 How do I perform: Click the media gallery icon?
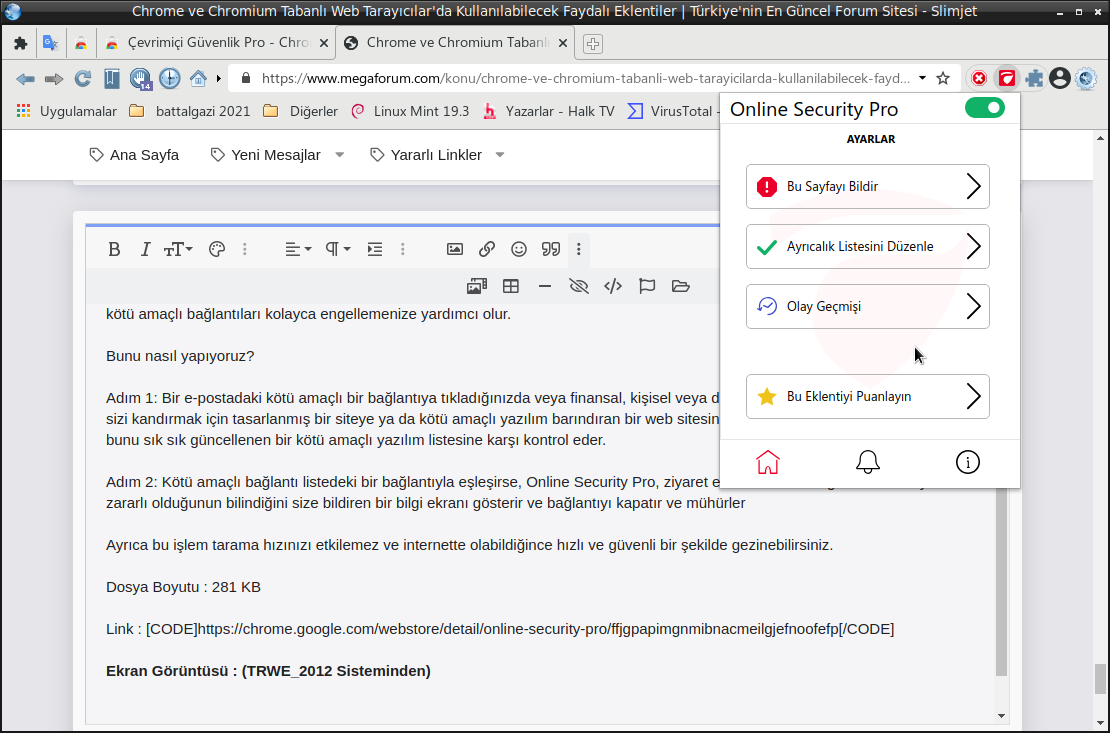point(476,286)
